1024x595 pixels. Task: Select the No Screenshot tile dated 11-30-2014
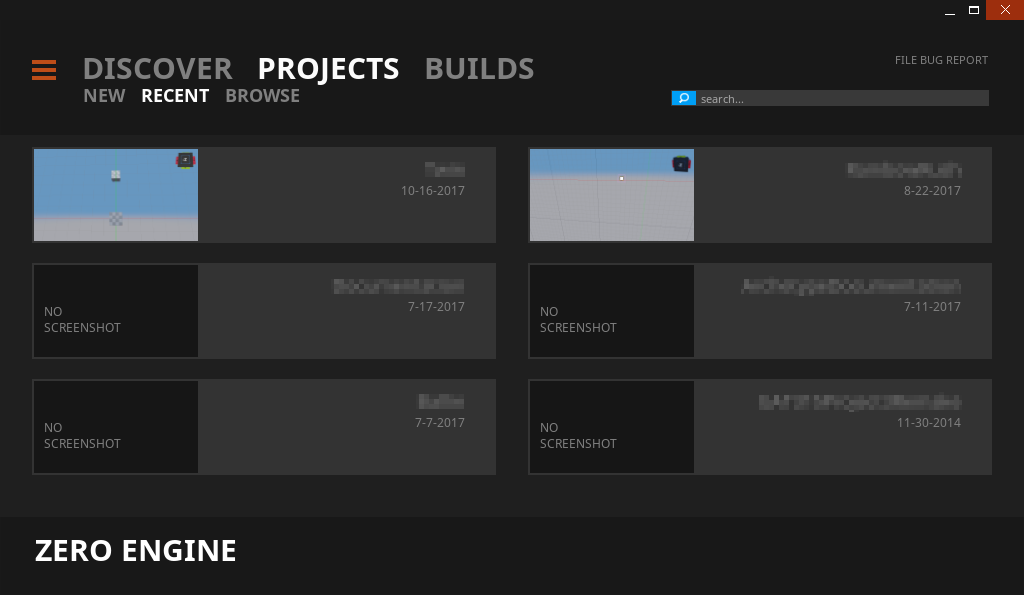coord(612,427)
